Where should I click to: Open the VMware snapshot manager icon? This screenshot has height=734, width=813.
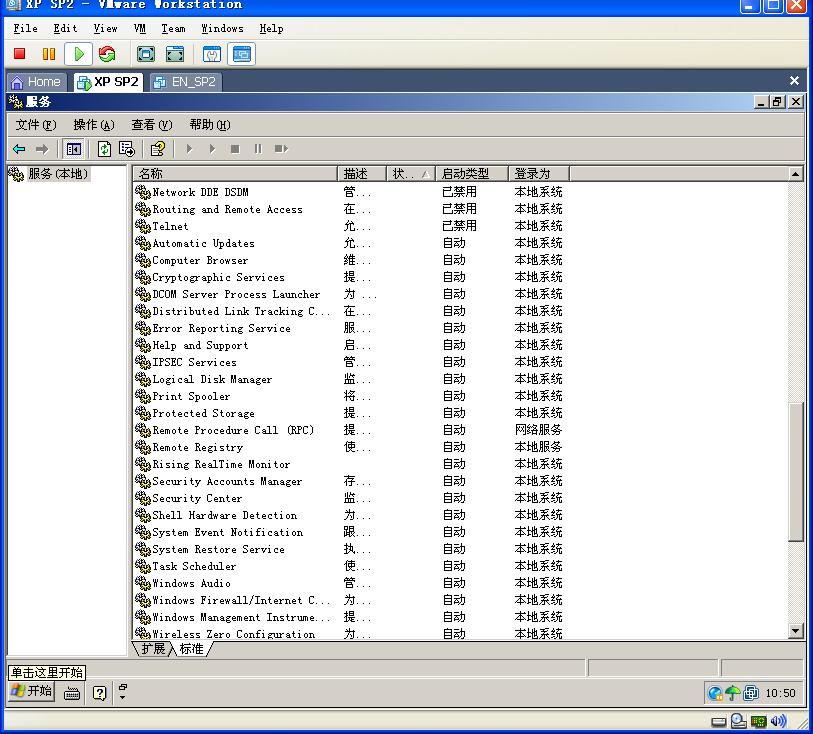[212, 54]
